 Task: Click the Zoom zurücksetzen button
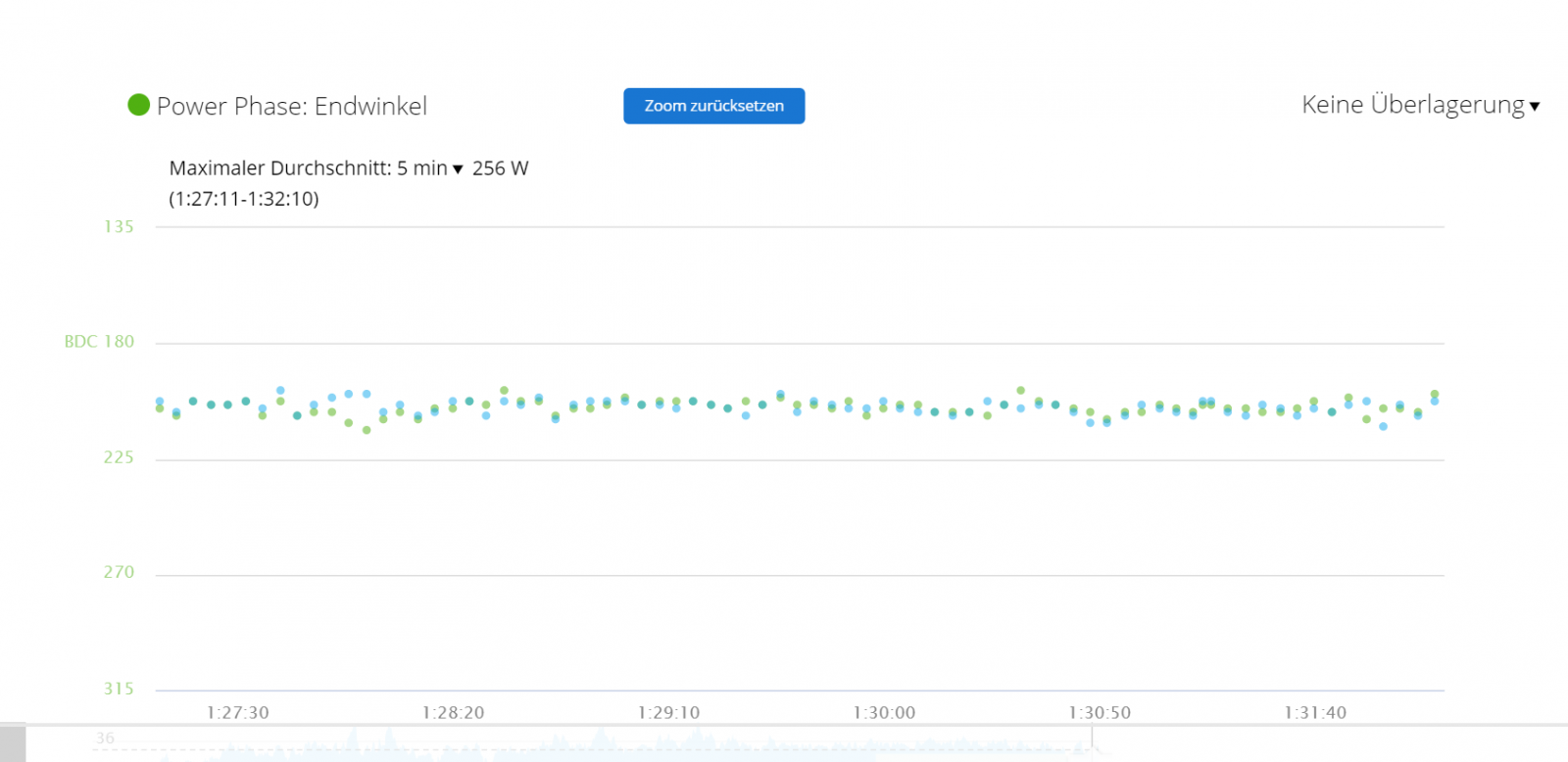tap(713, 106)
